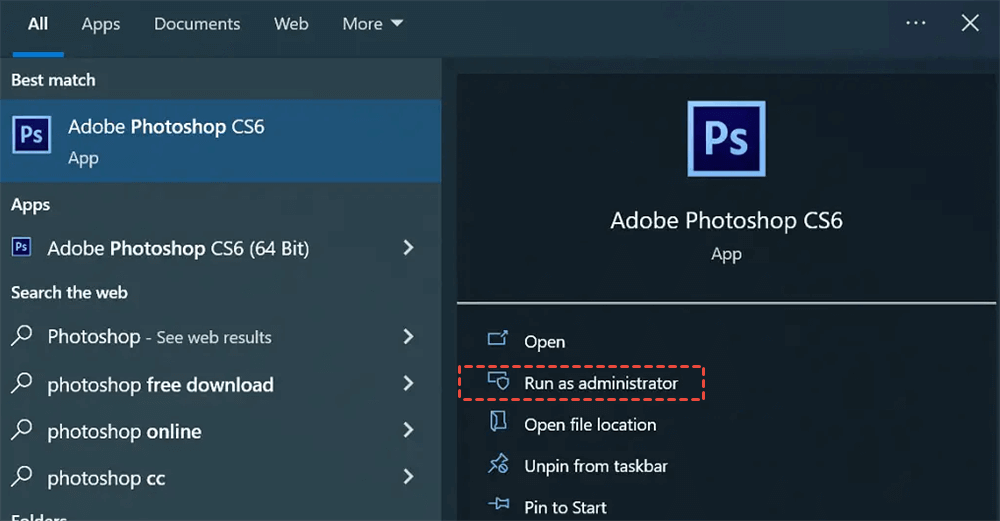Click the Unpin from taskbar icon
This screenshot has width=1000, height=521.
click(x=497, y=465)
